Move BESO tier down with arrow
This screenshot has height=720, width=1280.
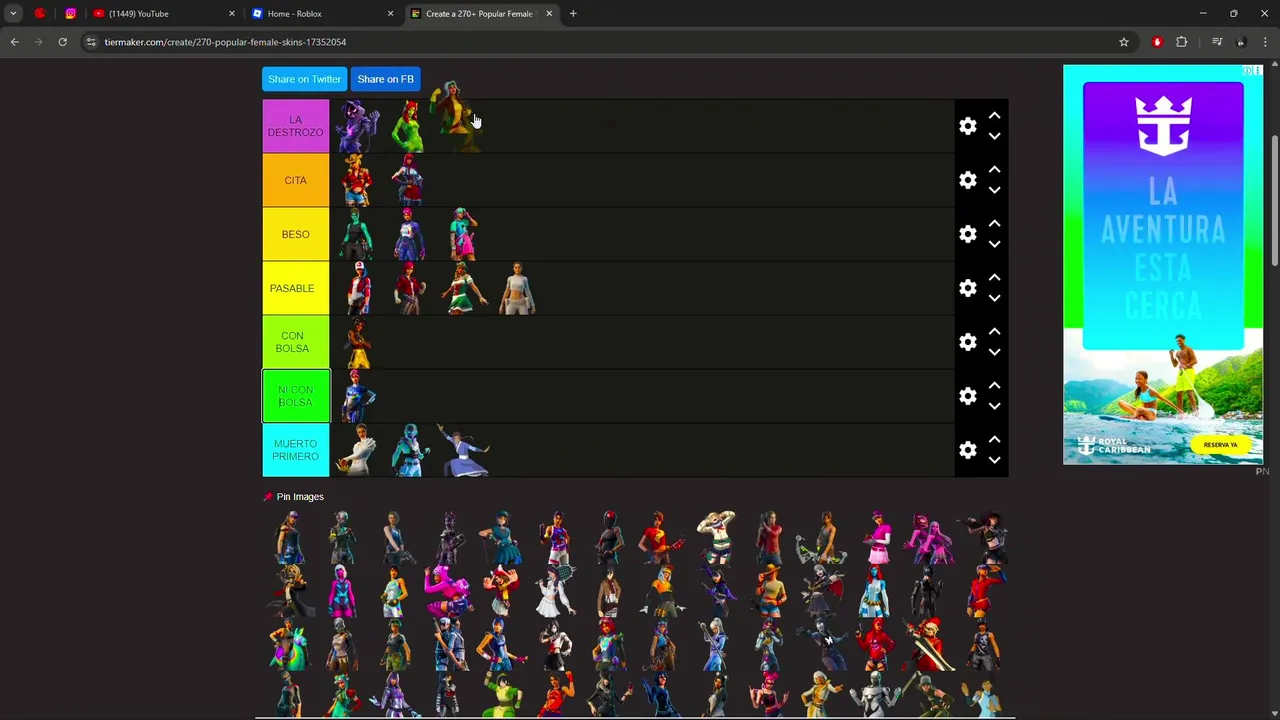point(994,244)
